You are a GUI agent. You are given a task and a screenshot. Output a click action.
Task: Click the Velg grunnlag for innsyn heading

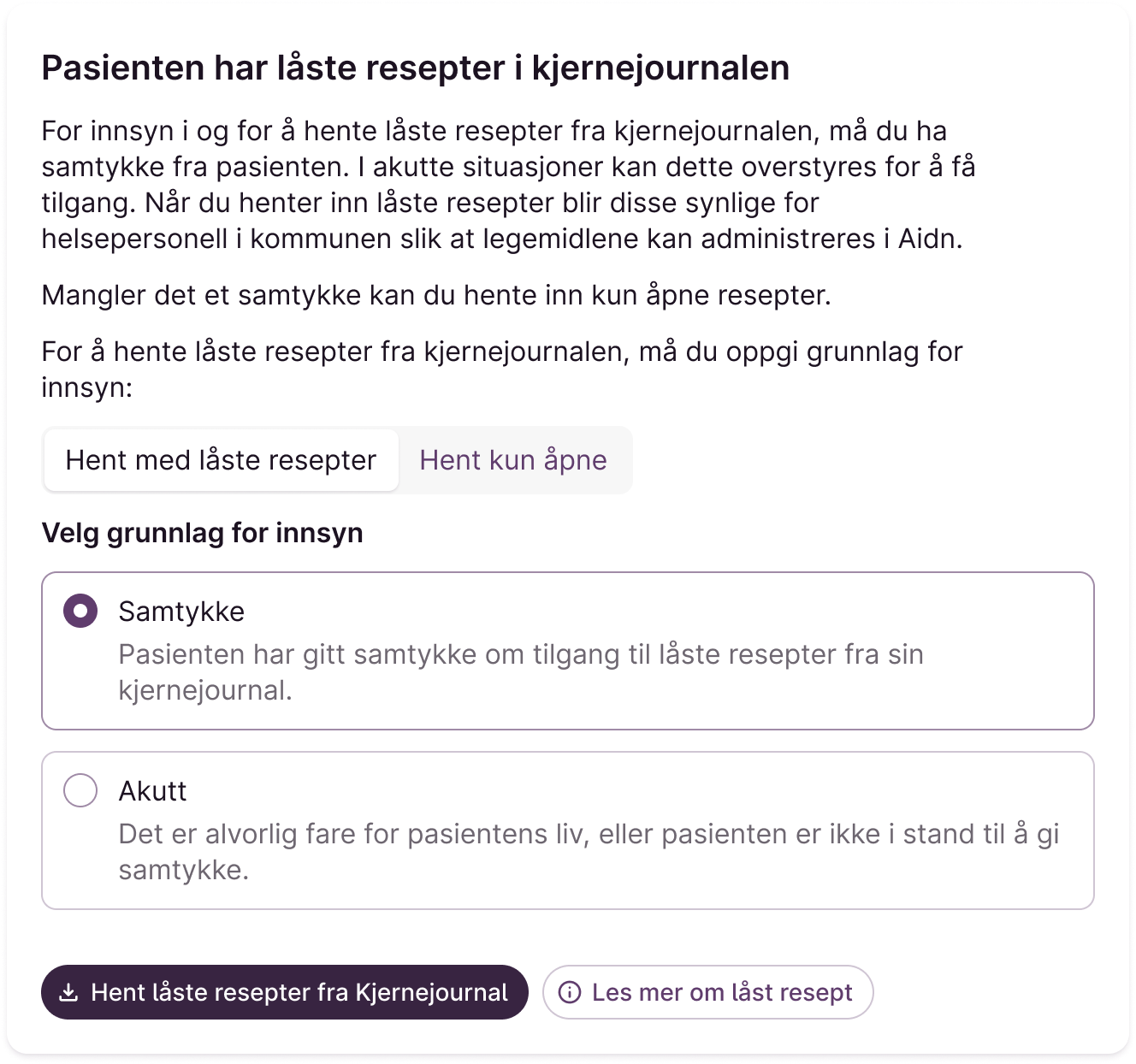202,533
